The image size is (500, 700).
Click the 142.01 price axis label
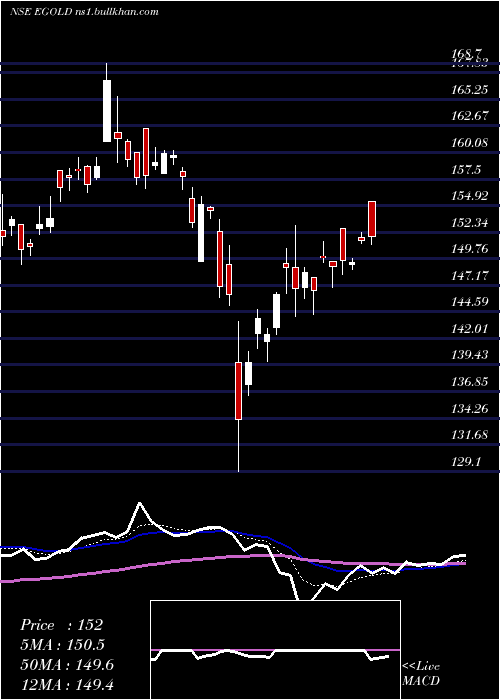coord(471,329)
